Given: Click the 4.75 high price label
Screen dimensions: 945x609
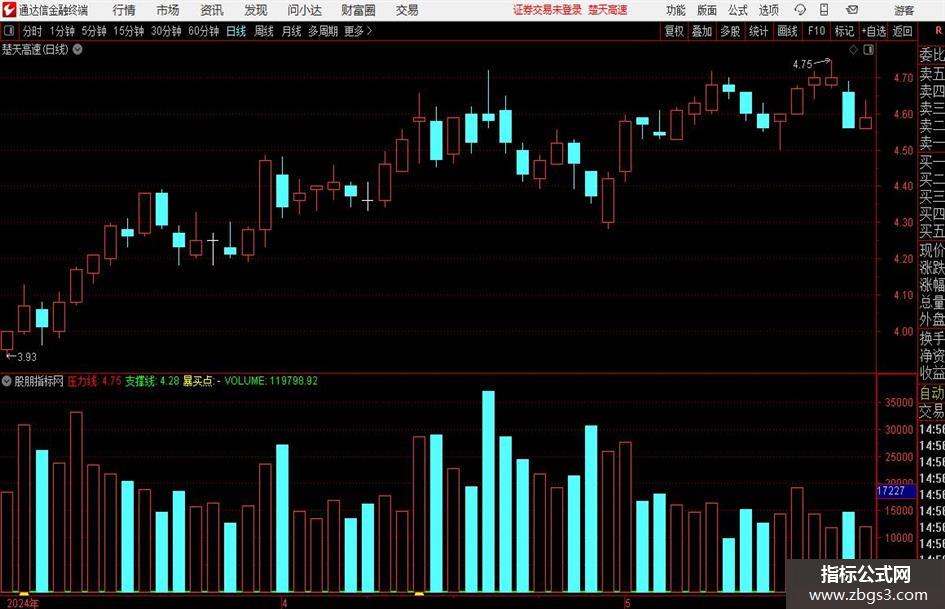Looking at the screenshot, I should click(802, 64).
